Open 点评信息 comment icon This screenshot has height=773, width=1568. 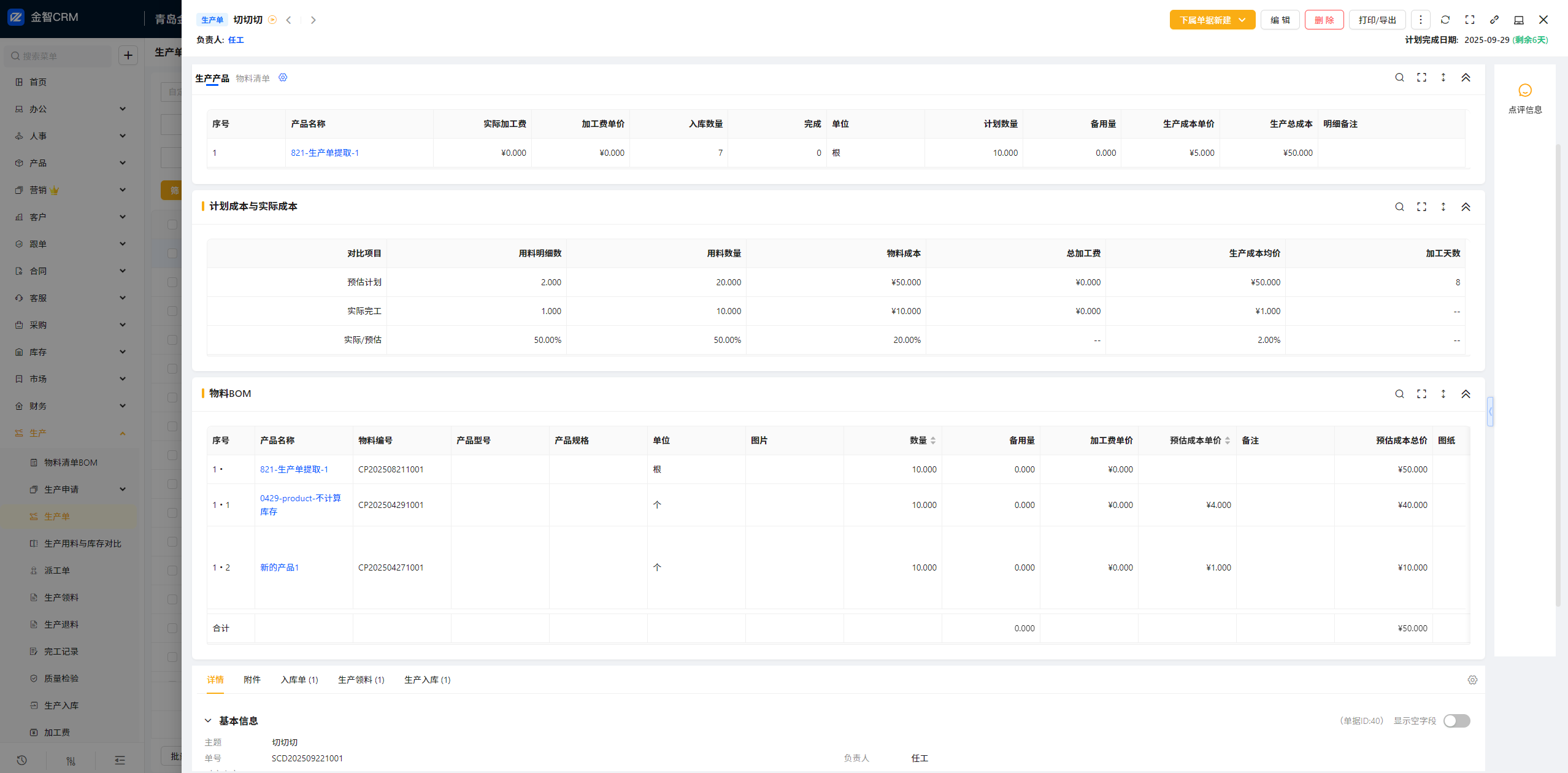pos(1525,91)
